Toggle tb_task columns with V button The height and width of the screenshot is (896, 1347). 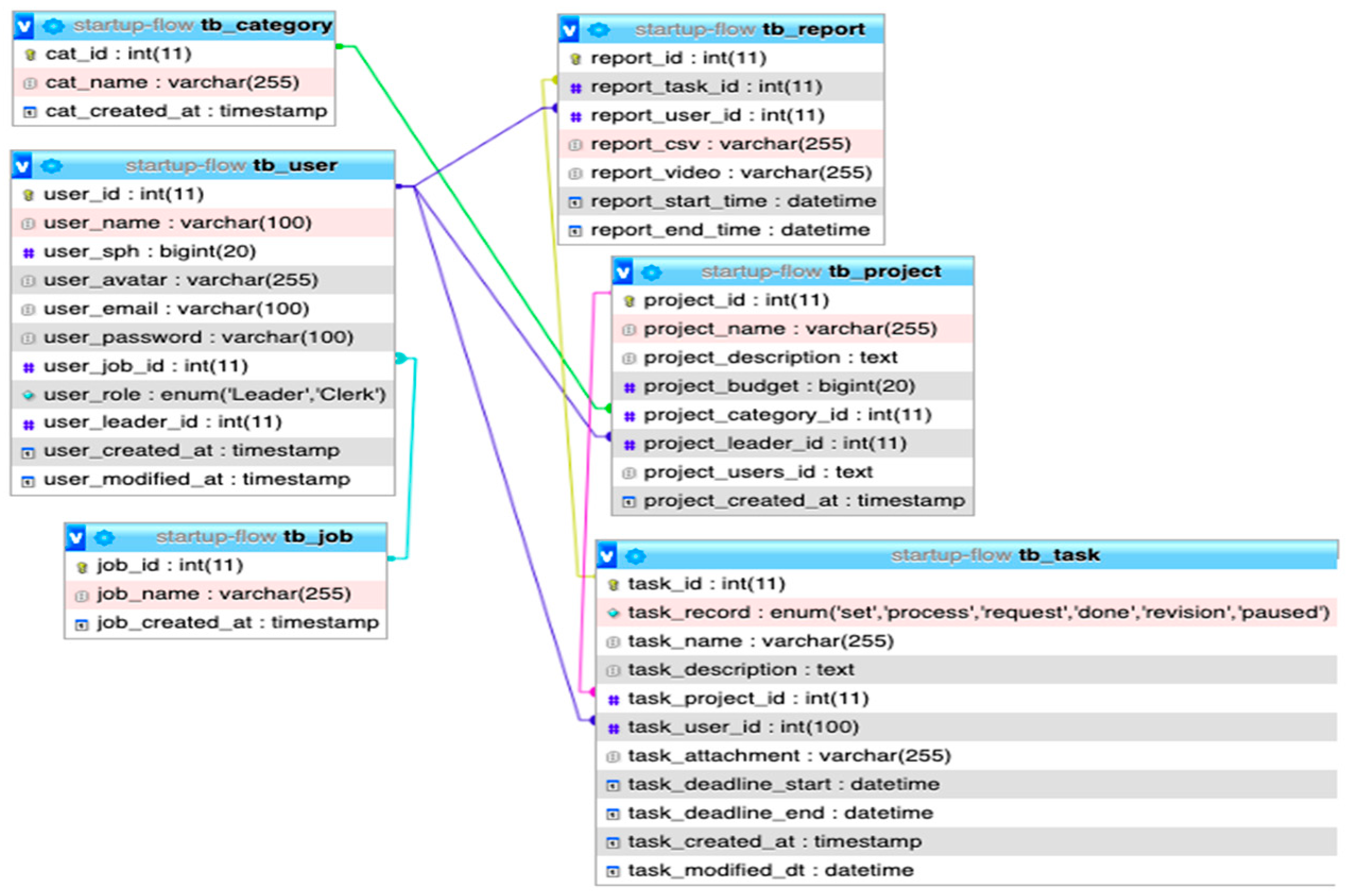point(607,556)
